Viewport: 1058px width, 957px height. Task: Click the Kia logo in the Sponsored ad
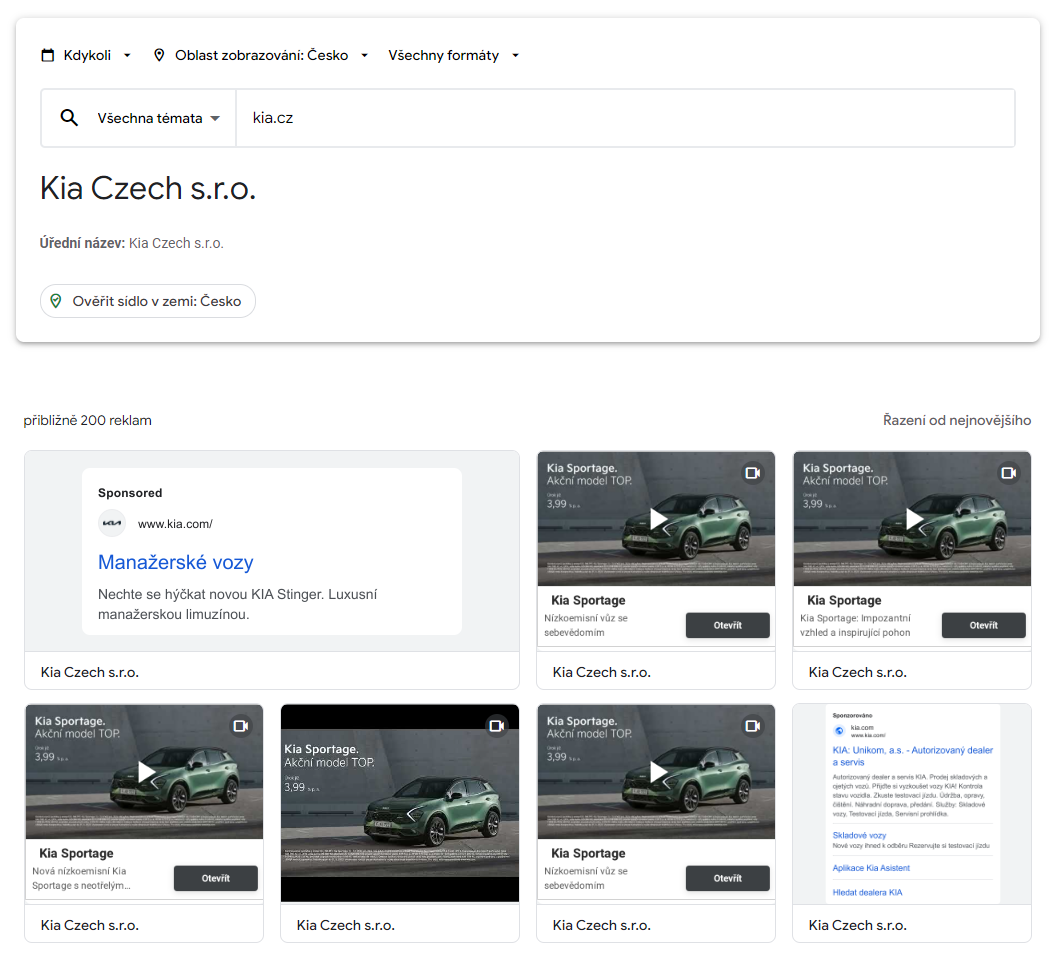click(112, 523)
